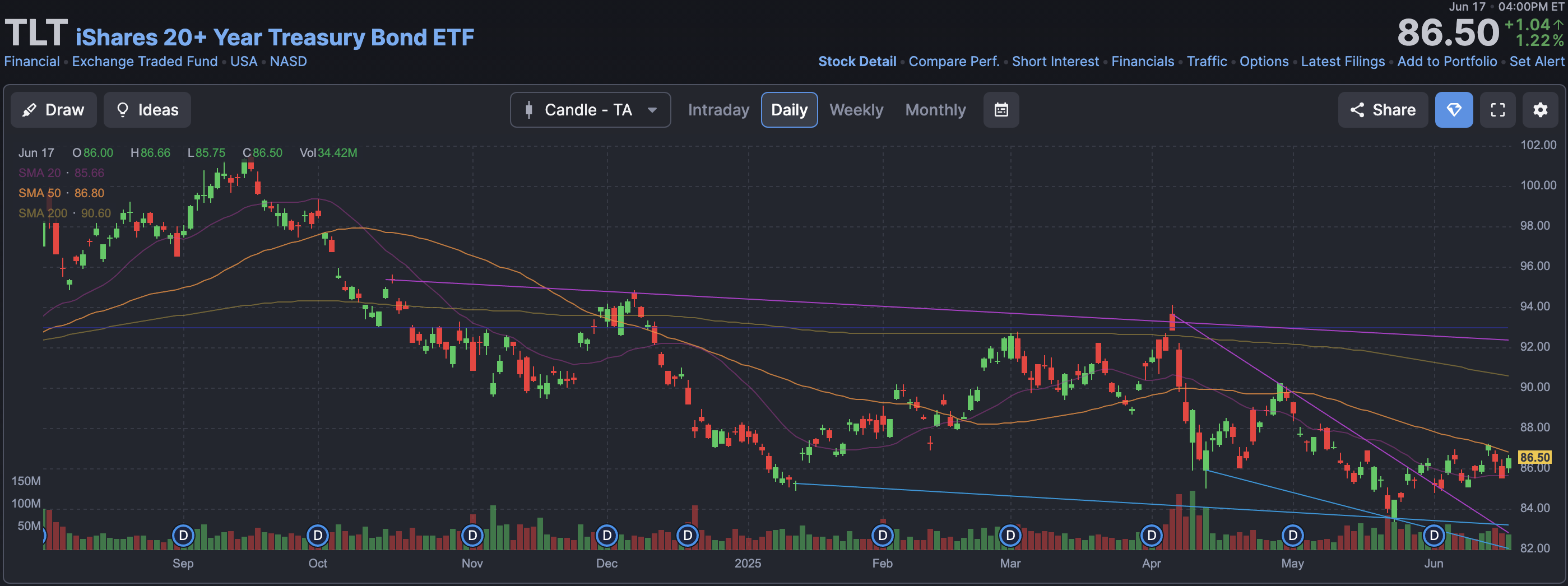Switch to the Weekly timeframe
This screenshot has height=586, width=1568.
pyautogui.click(x=856, y=110)
